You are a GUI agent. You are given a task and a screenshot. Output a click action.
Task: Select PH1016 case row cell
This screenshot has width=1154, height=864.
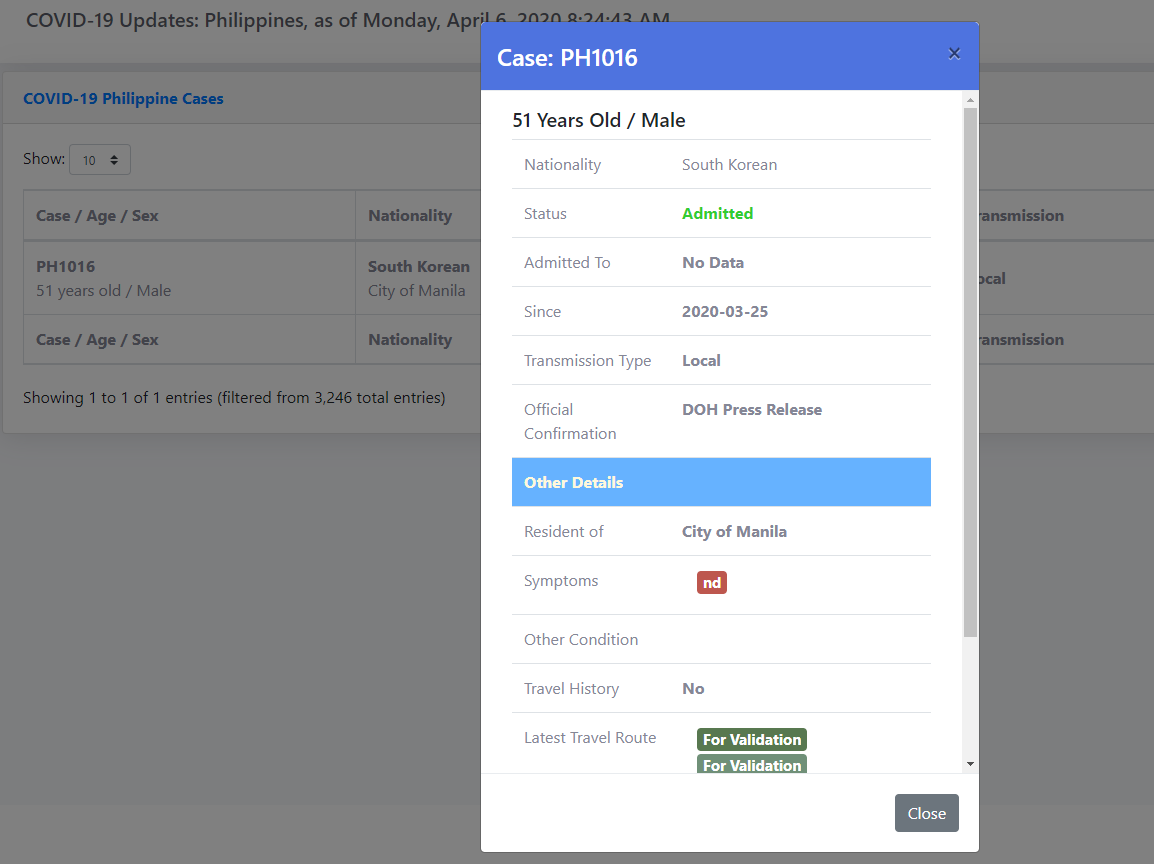[189, 278]
